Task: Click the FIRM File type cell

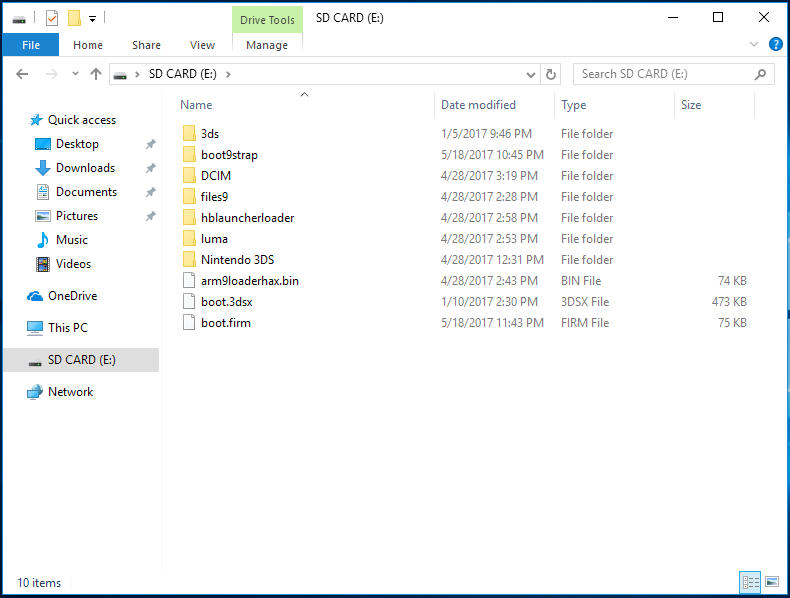Action: pos(585,322)
